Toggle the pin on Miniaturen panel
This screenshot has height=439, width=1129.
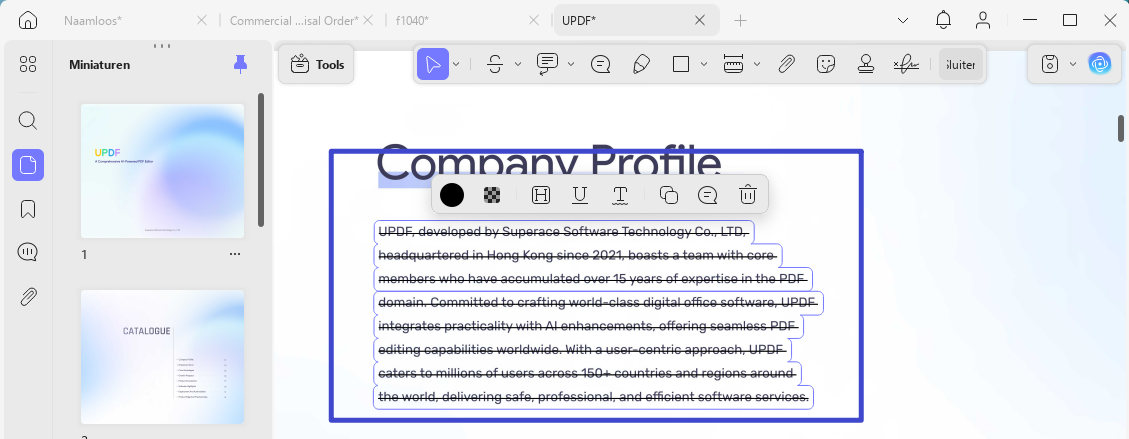240,65
